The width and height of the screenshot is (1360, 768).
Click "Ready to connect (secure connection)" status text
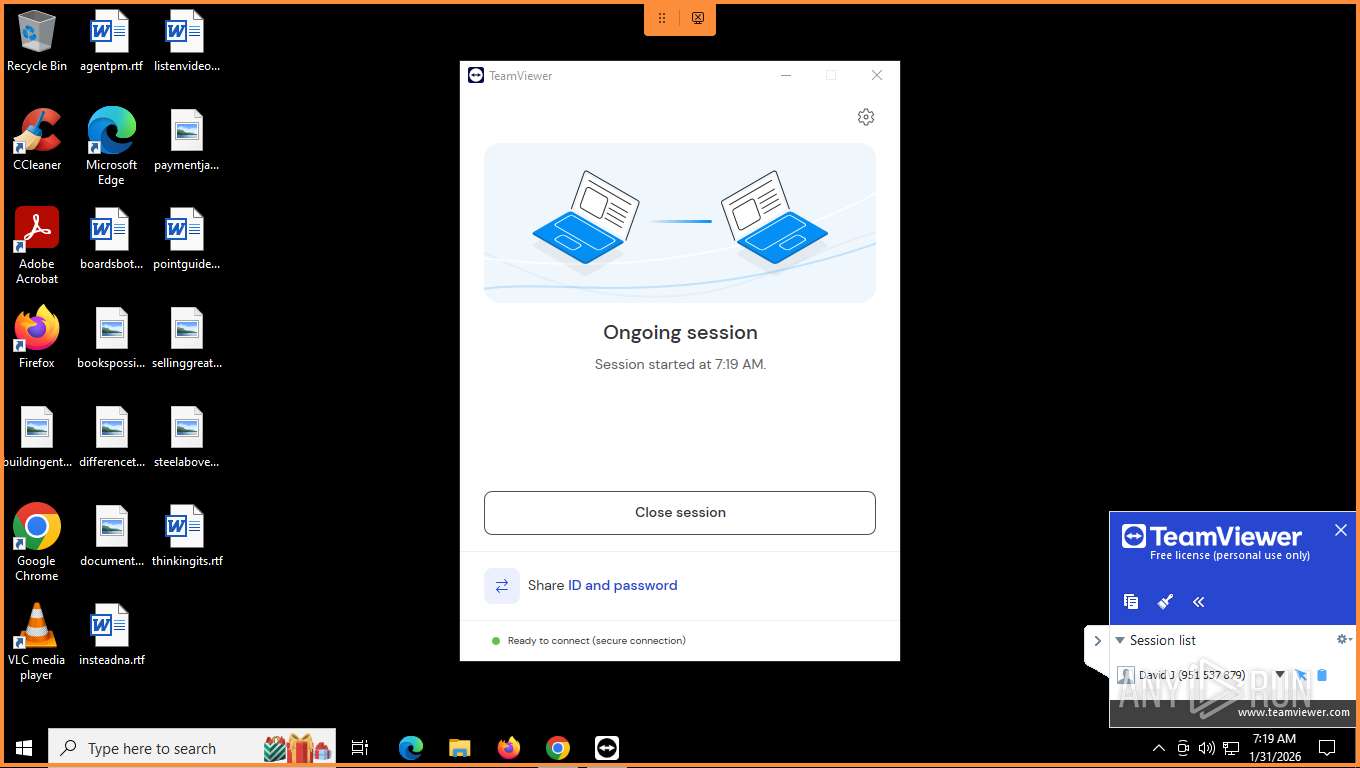tap(597, 641)
